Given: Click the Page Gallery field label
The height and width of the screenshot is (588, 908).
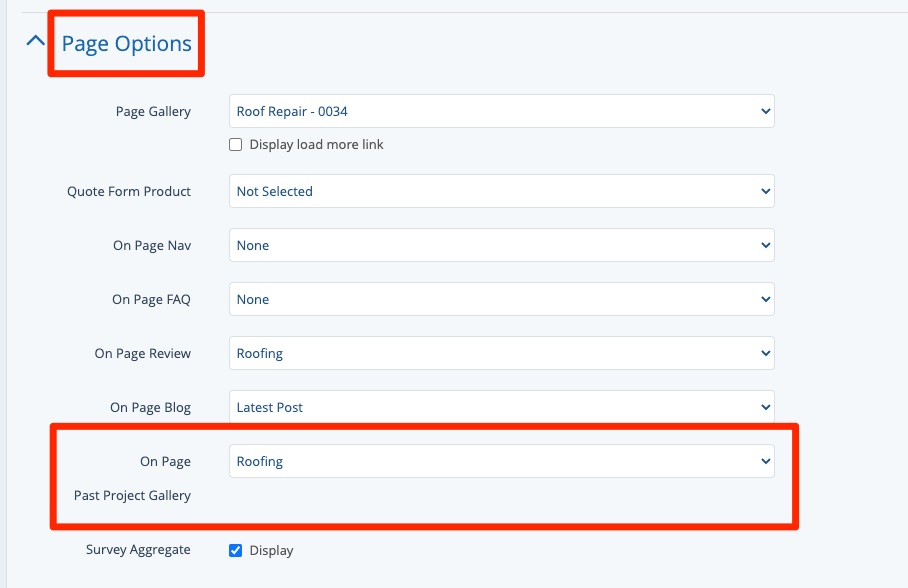Looking at the screenshot, I should pyautogui.click(x=153, y=112).
